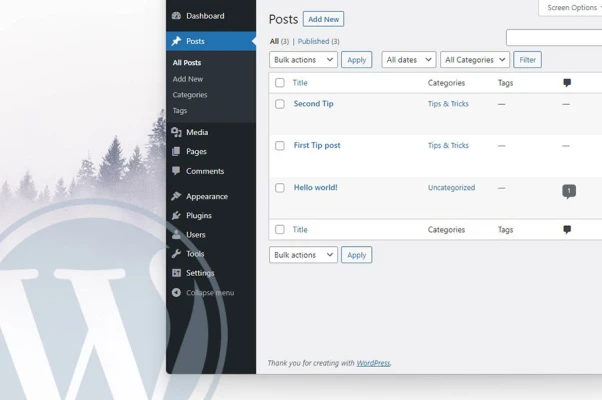Image resolution: width=602 pixels, height=400 pixels.
Task: Sort by comments icon in table footer
Action: tap(567, 230)
